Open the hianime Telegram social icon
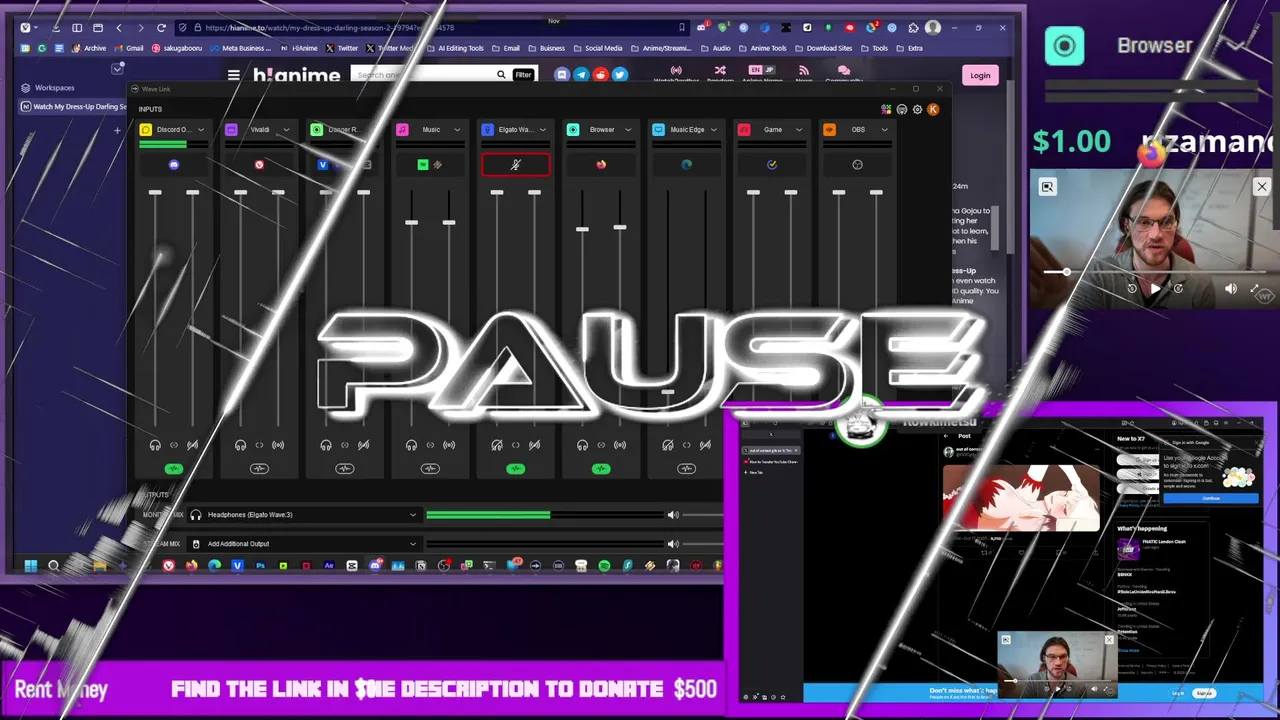 [581, 75]
